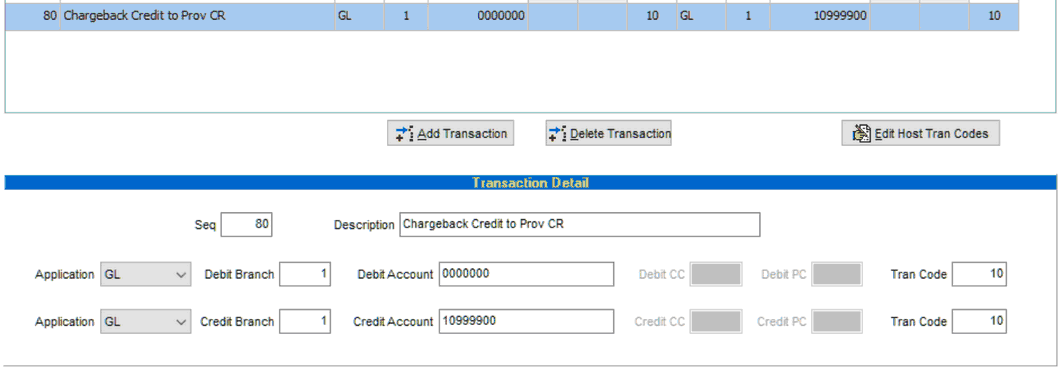This screenshot has height=373, width=1061.
Task: Click the debit row Tran Code field
Action: [979, 275]
